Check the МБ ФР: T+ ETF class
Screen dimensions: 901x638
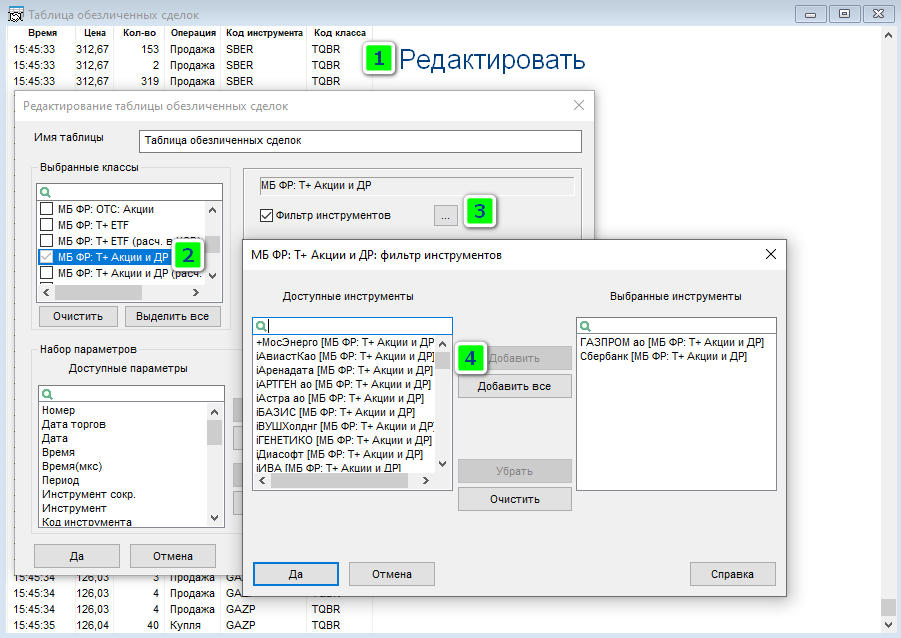(46, 225)
